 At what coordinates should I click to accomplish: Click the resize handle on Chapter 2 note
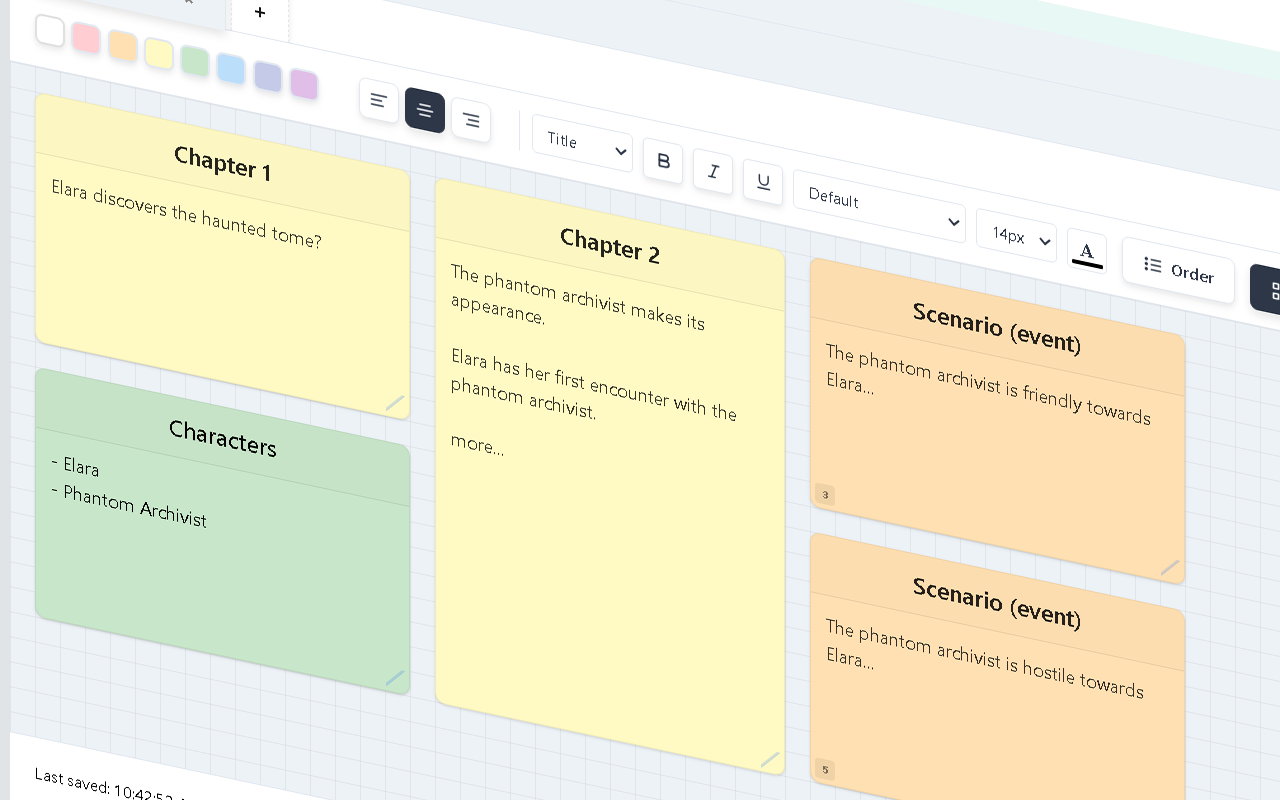pyautogui.click(x=770, y=760)
